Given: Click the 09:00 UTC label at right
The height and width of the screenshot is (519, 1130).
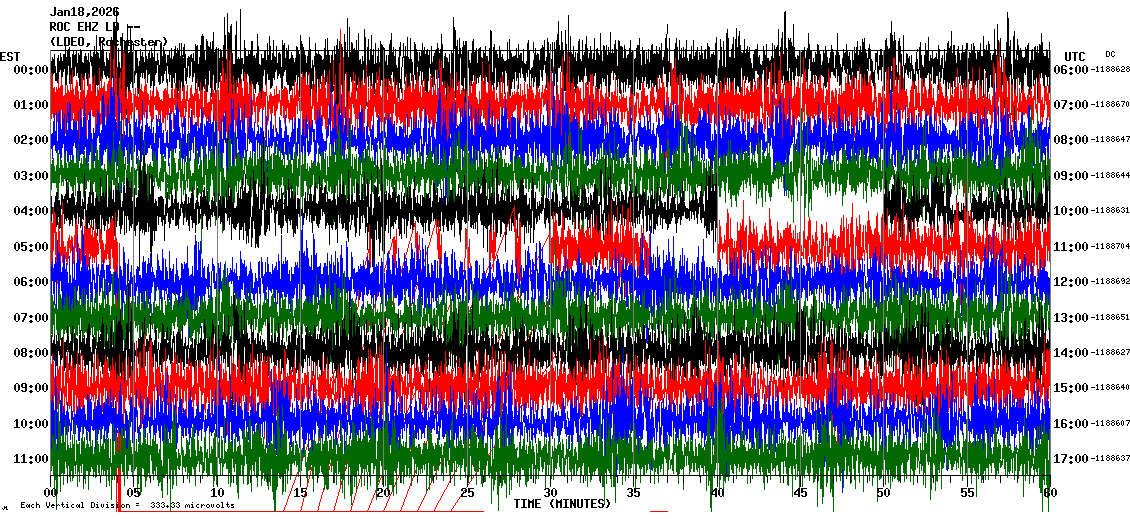Looking at the screenshot, I should (x=1071, y=176).
